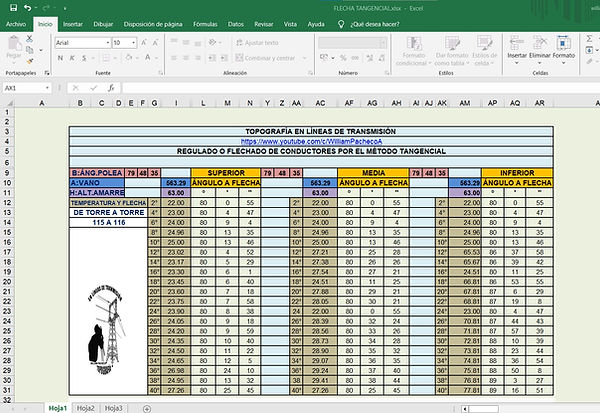The height and width of the screenshot is (413, 600).
Task: Add a new sheet with plus button
Action: coord(147,409)
